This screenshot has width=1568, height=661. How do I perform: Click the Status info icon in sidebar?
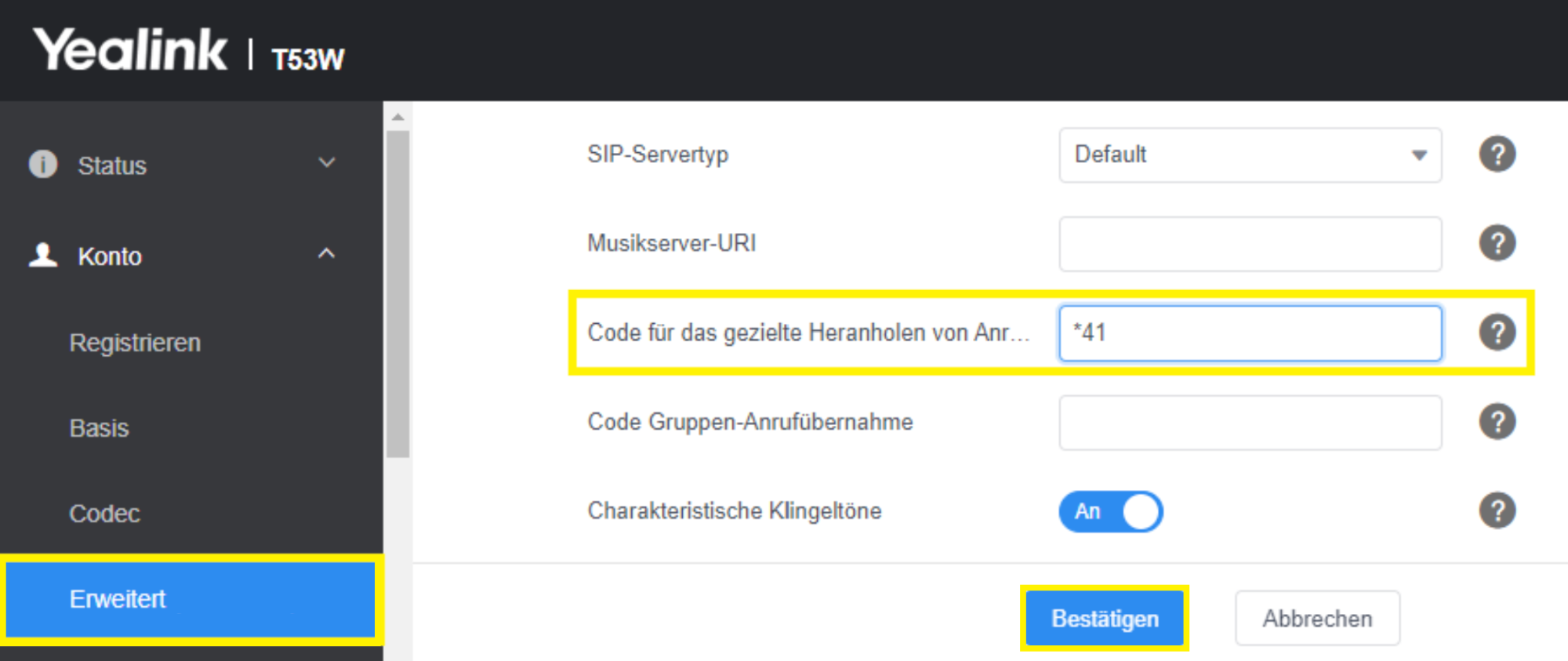(43, 164)
